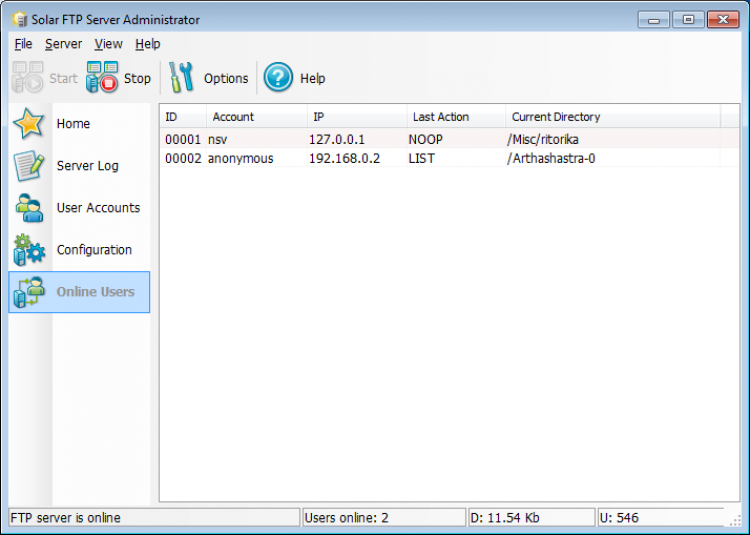Screen dimensions: 750x535
Task: Open the View menu
Action: 108,44
